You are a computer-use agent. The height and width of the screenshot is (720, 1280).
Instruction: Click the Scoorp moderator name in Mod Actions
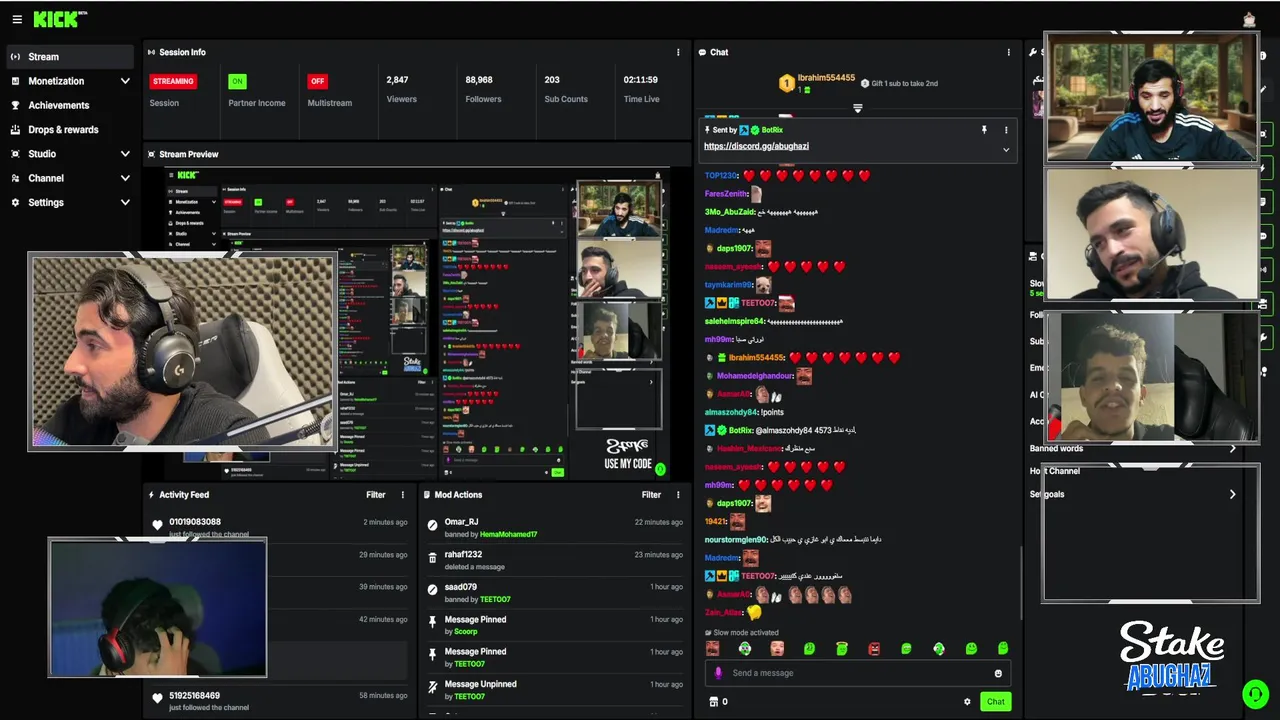(466, 632)
